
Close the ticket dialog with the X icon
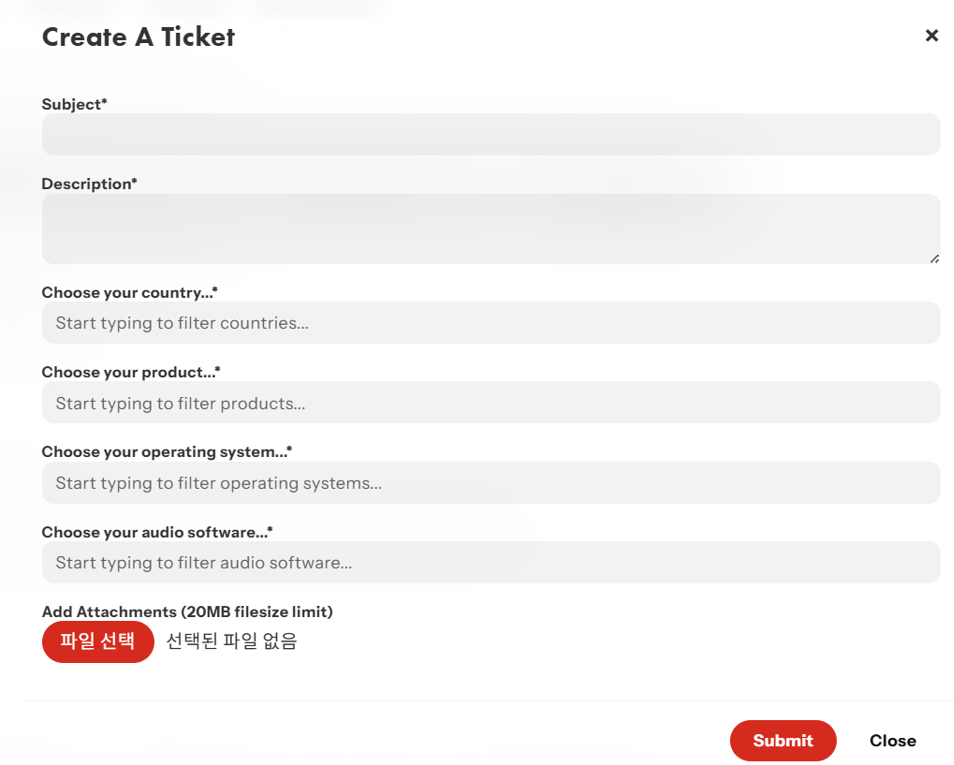[x=931, y=36]
